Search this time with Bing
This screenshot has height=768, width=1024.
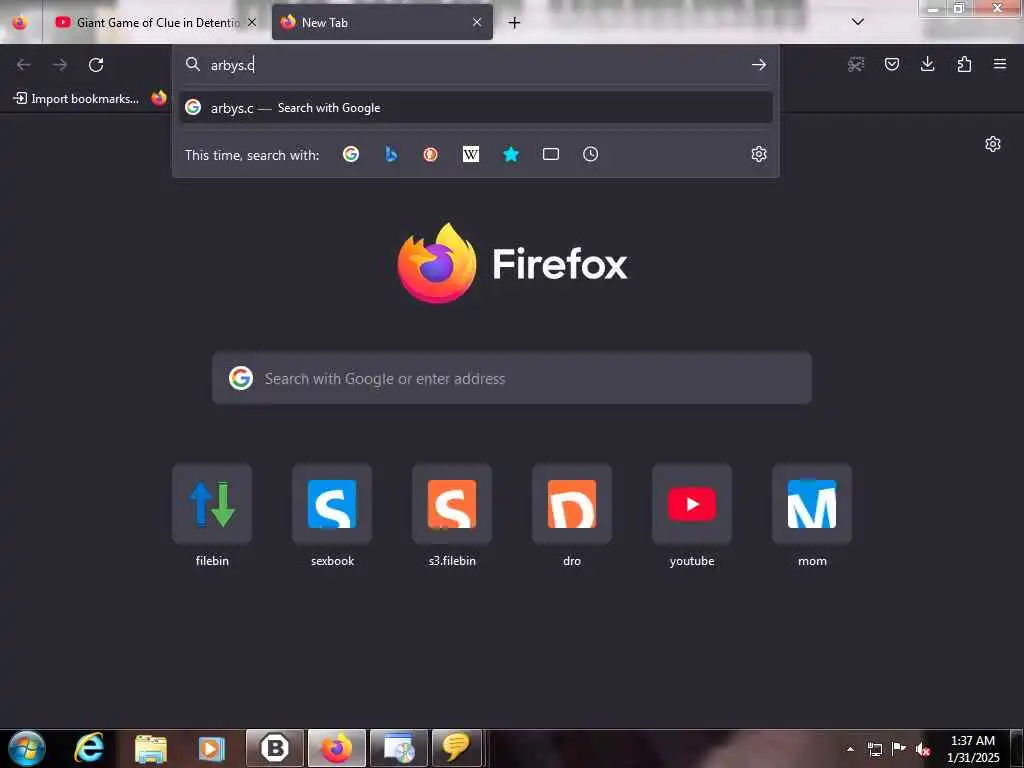[391, 154]
